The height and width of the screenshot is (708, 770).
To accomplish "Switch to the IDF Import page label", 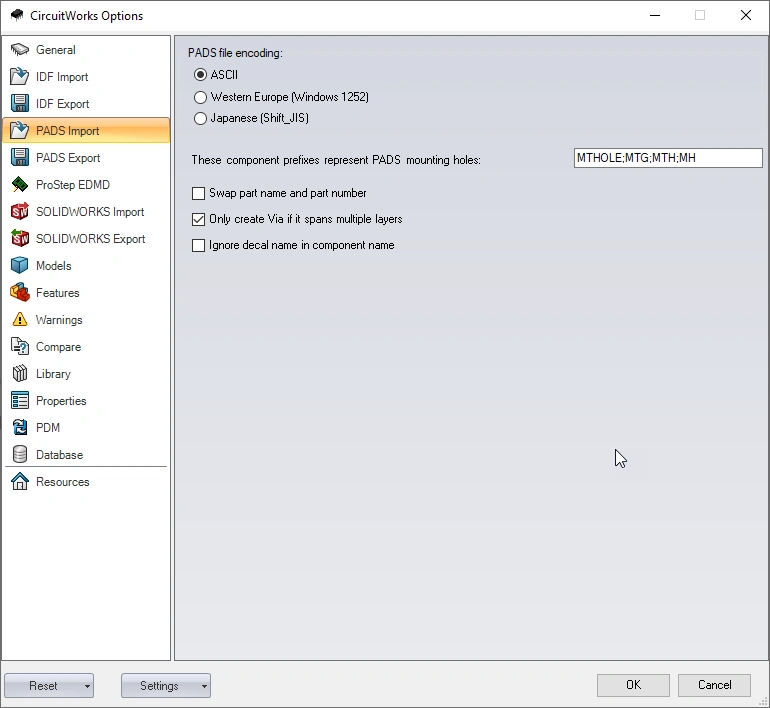I will click(62, 77).
